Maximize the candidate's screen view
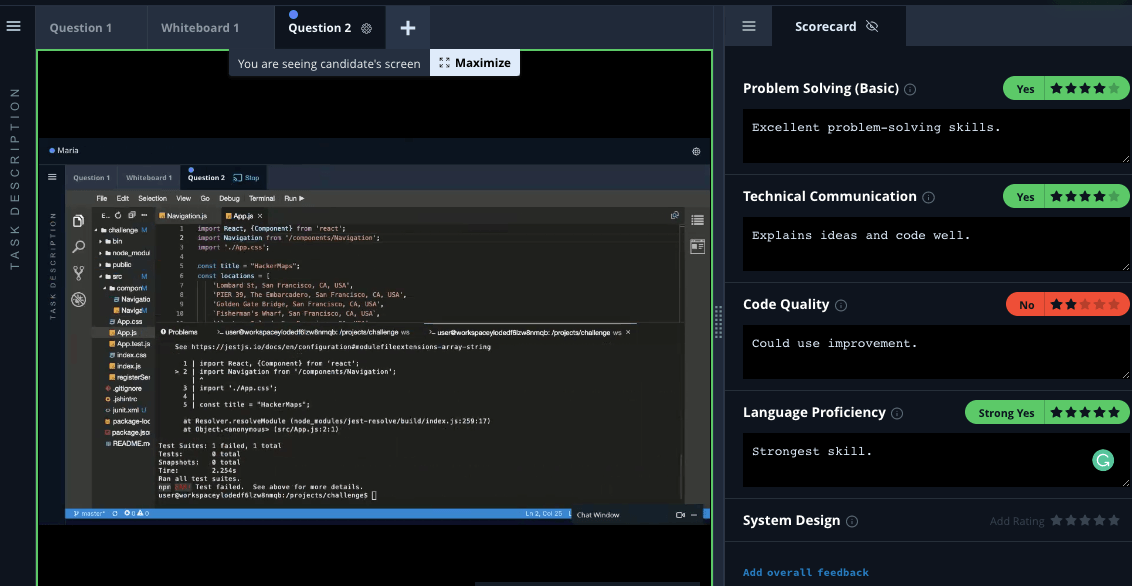Image resolution: width=1132 pixels, height=586 pixels. [x=475, y=63]
